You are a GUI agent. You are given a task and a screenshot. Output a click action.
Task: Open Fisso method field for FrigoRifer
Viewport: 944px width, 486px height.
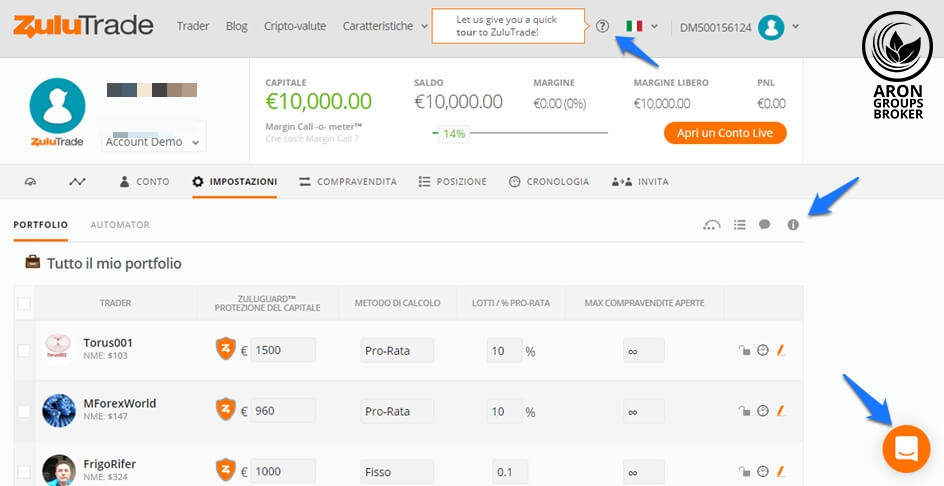(397, 472)
